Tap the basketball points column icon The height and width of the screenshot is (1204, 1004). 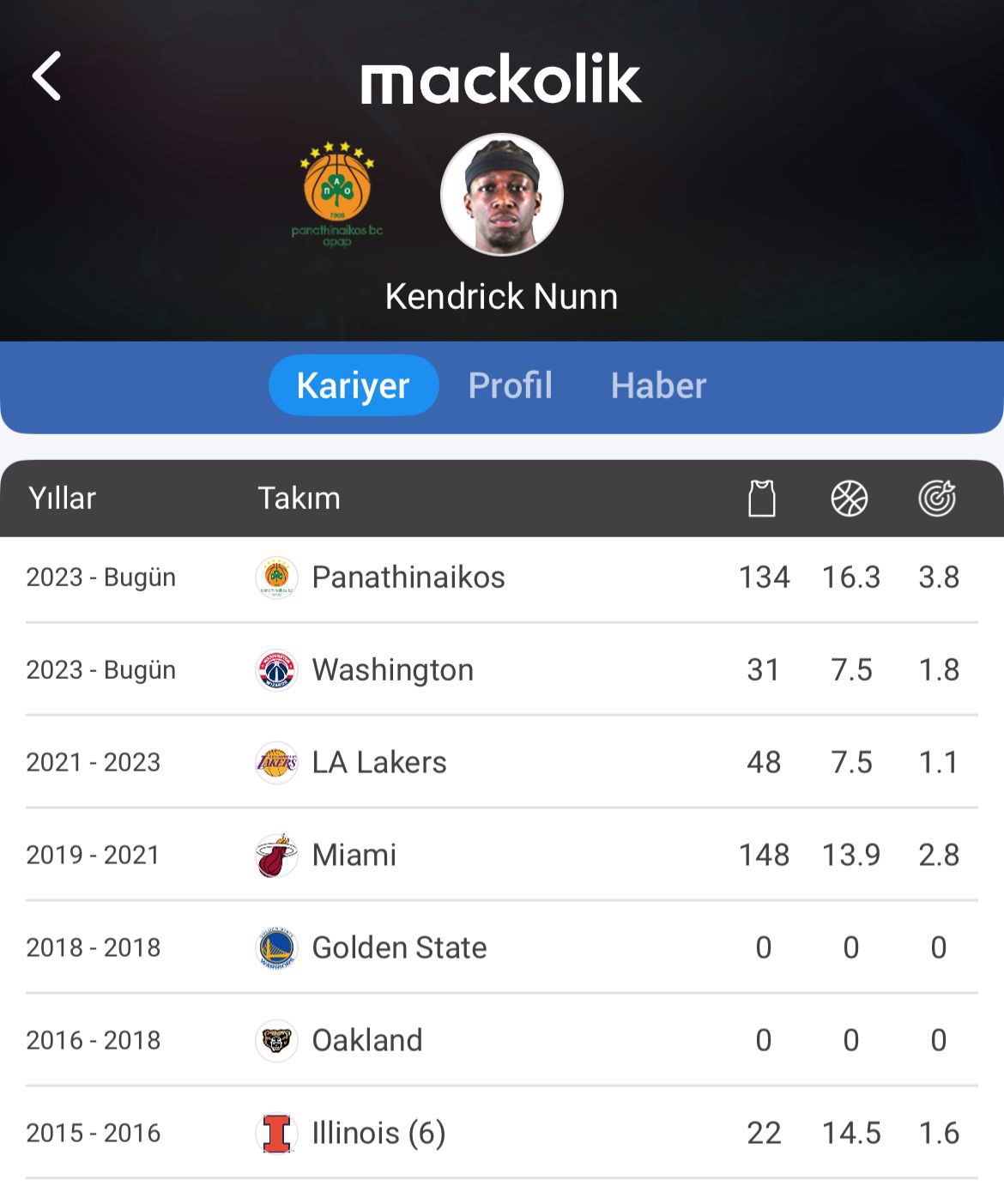tap(850, 498)
